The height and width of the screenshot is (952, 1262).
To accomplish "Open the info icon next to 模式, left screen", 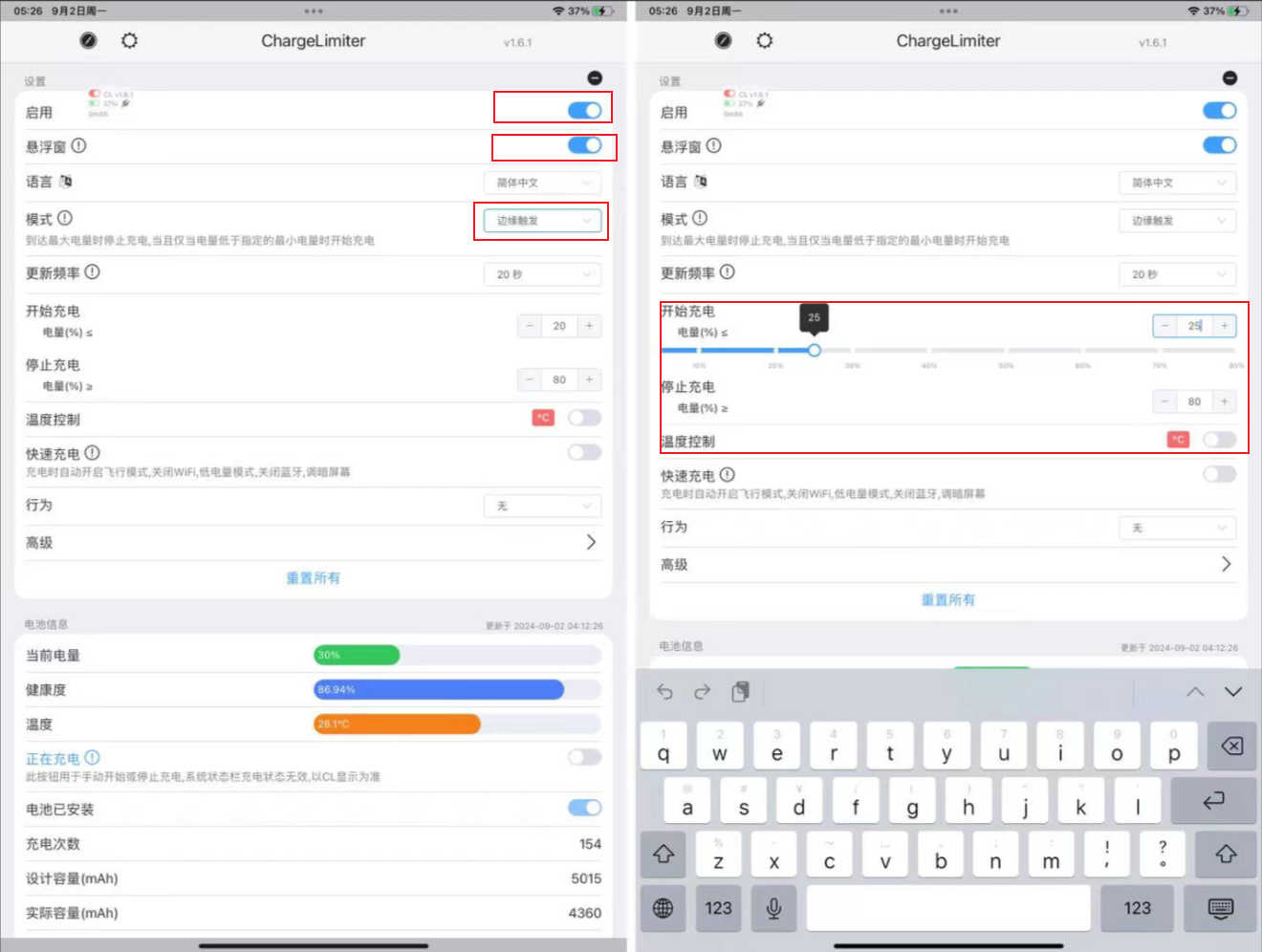I will coord(65,218).
